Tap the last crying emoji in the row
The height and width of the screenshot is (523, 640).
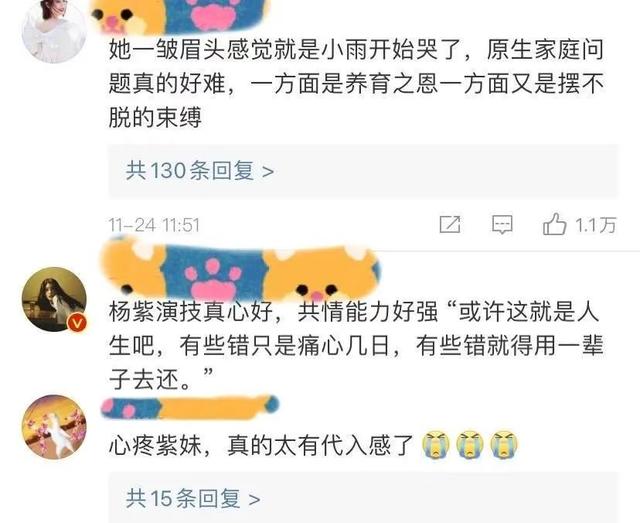504,445
